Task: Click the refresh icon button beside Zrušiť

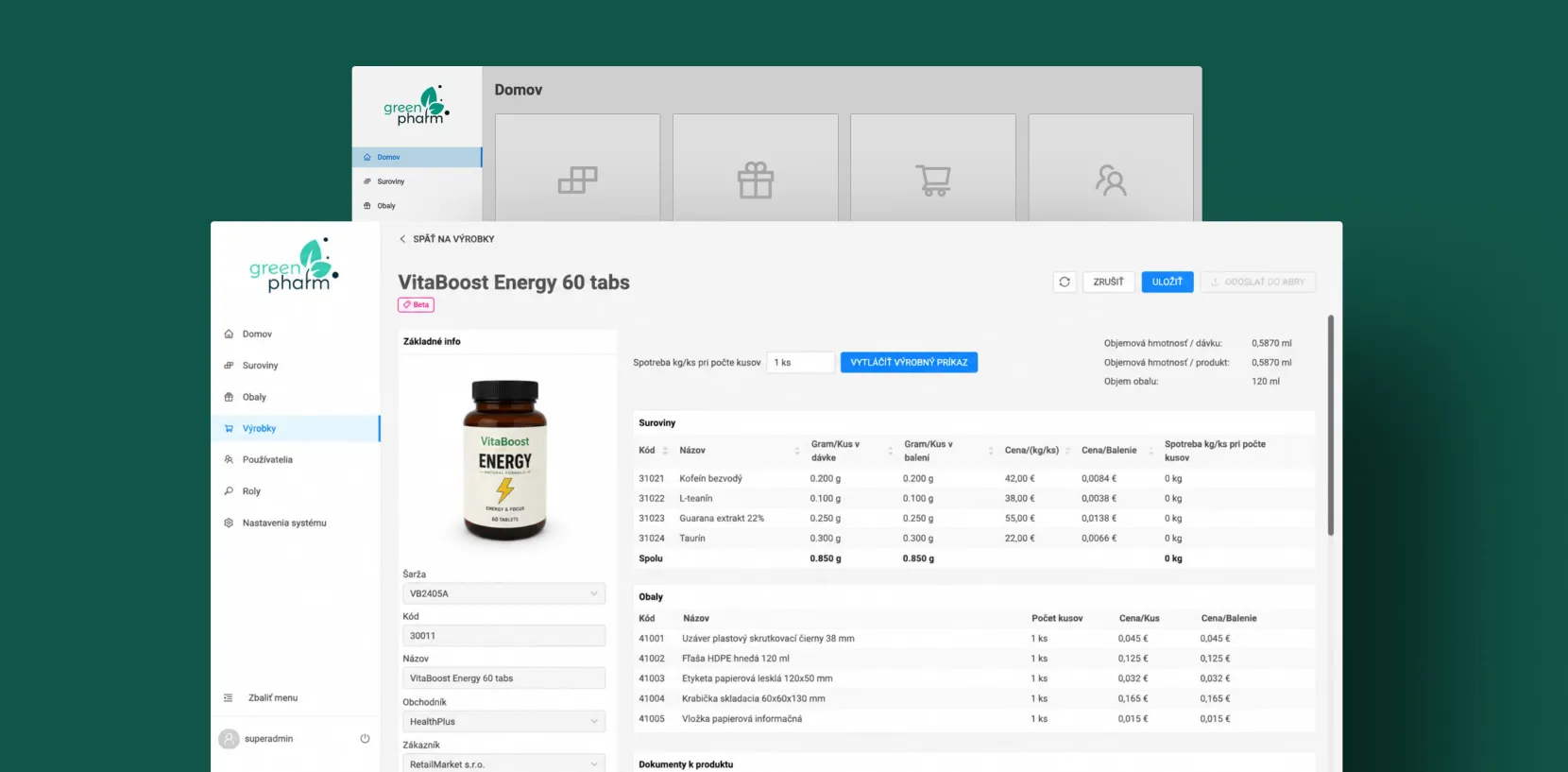Action: click(1065, 282)
